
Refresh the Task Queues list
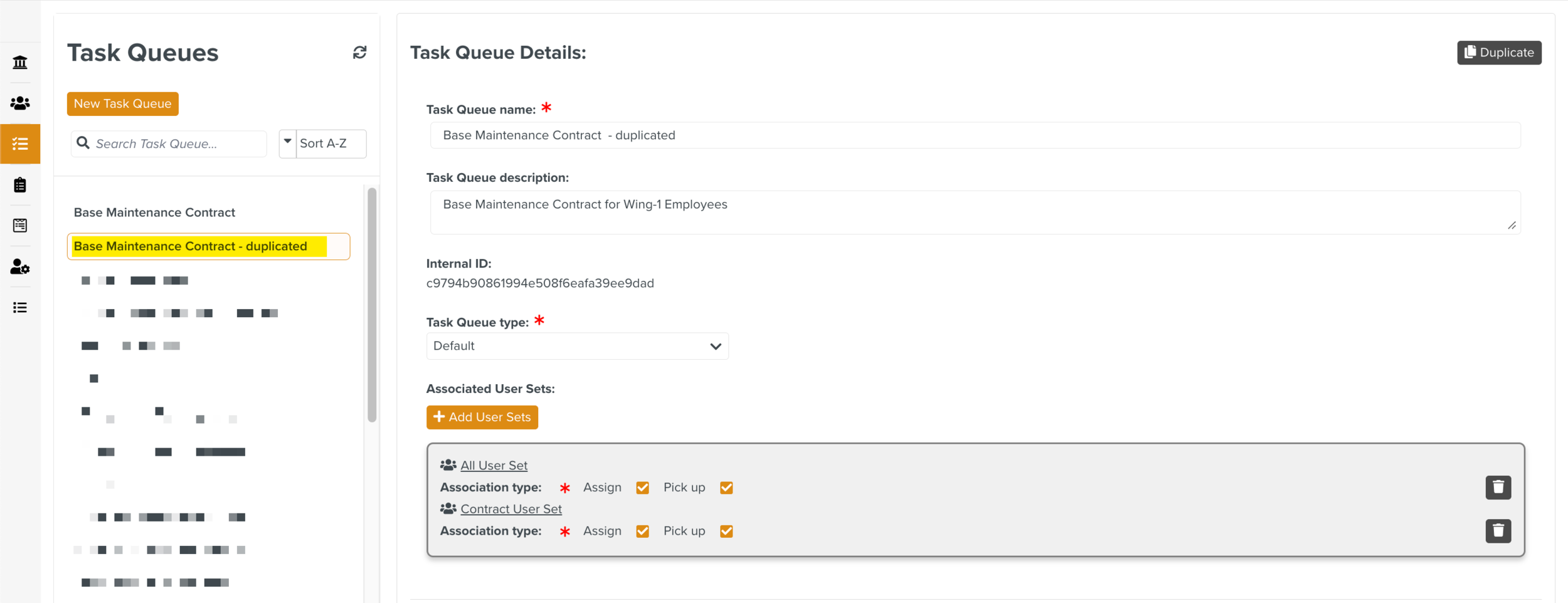pyautogui.click(x=359, y=53)
